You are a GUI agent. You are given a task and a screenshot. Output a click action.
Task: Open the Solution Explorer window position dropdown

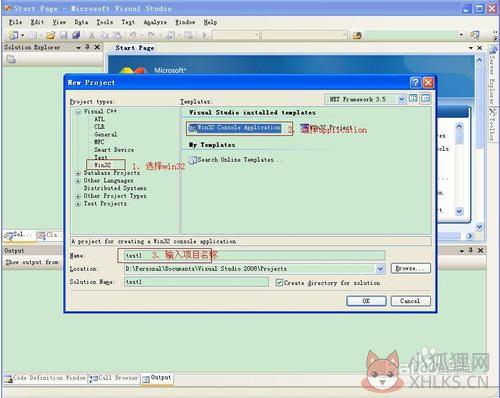pyautogui.click(x=78, y=47)
